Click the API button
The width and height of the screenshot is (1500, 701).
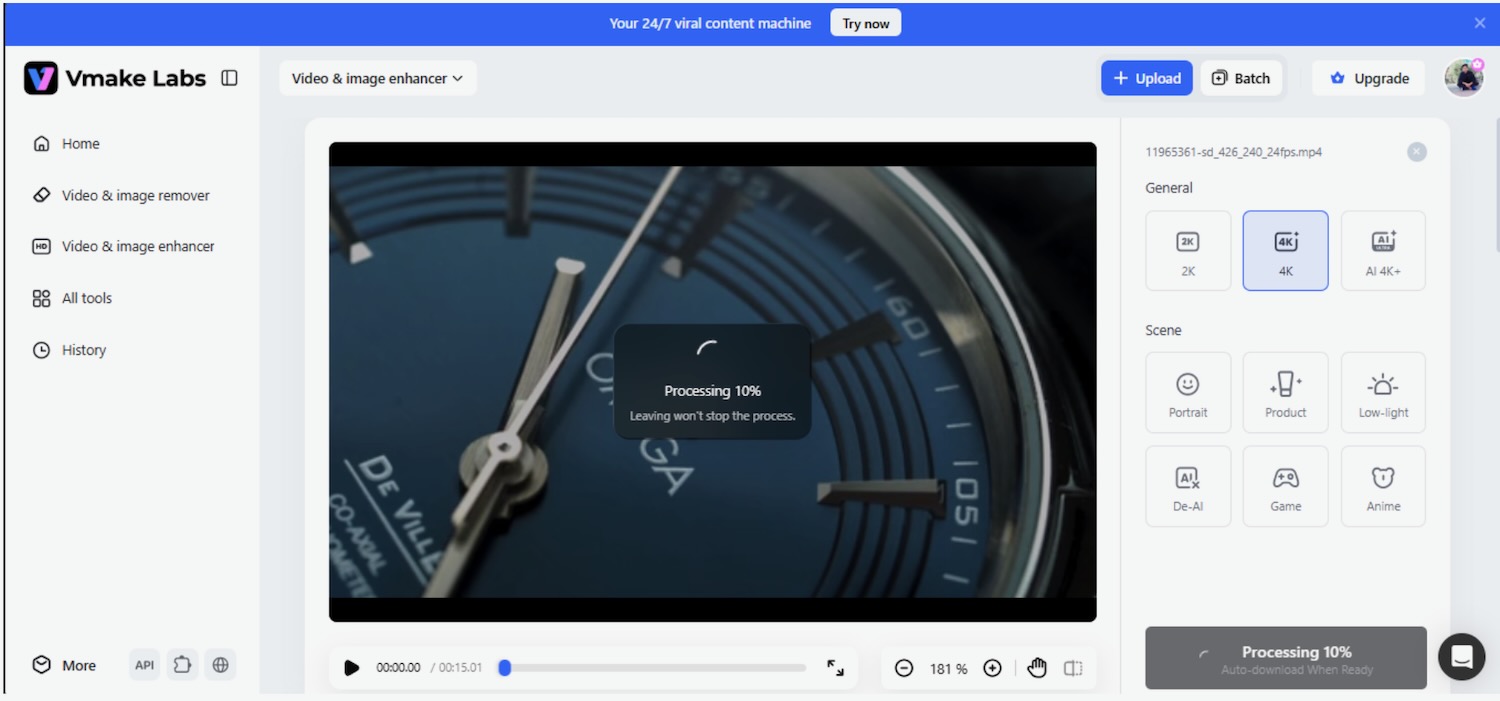coord(145,665)
